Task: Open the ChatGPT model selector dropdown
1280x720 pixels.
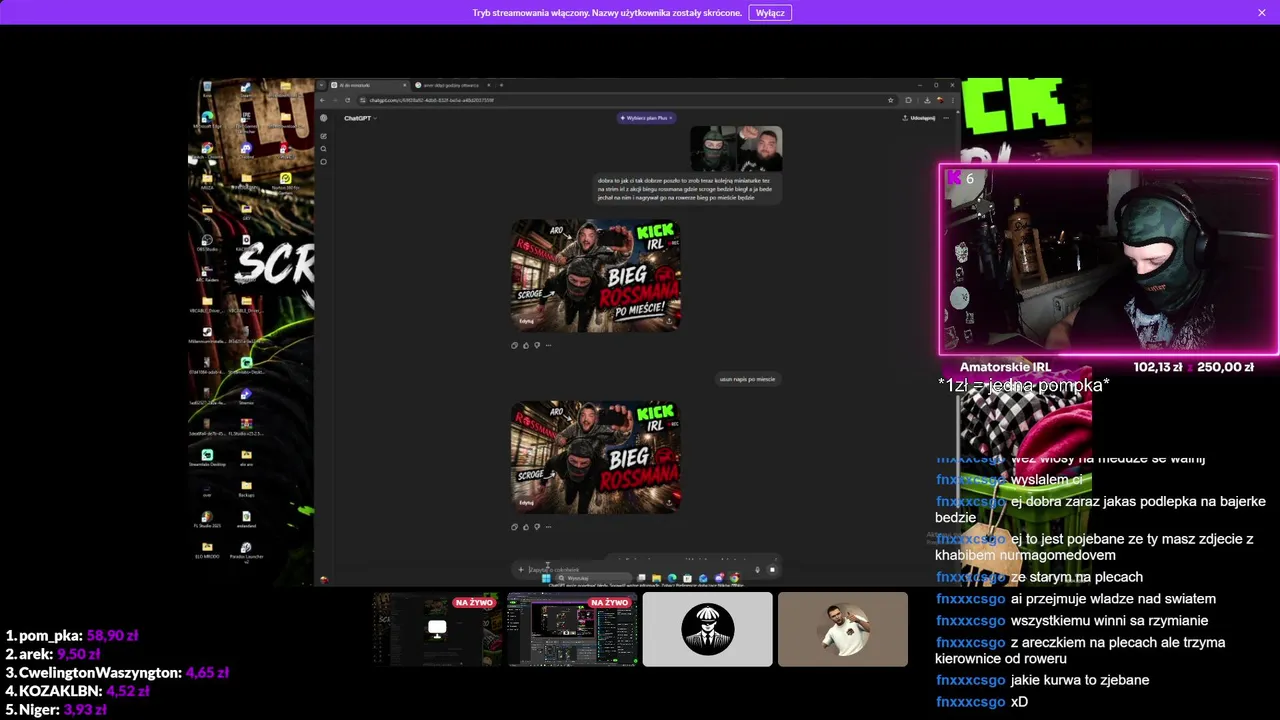Action: [x=361, y=118]
